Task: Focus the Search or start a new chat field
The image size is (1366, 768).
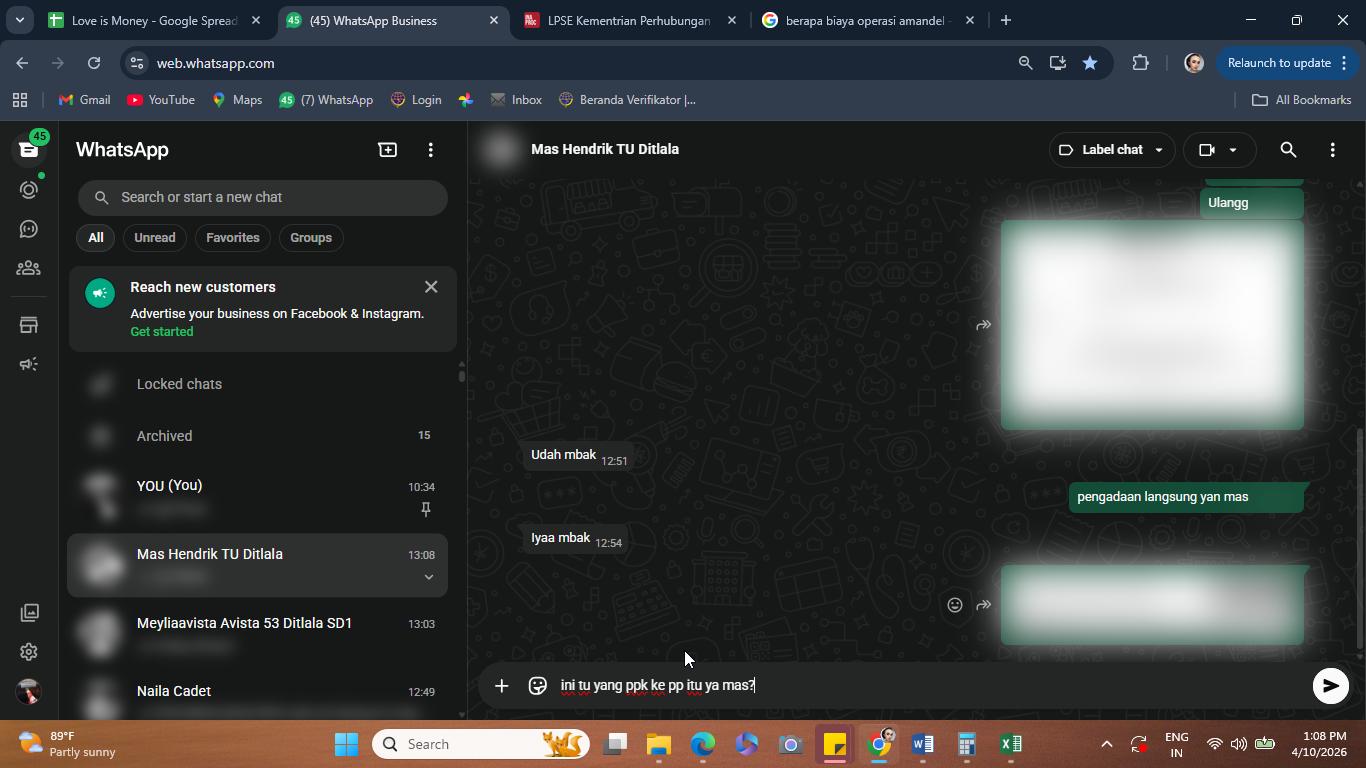Action: (x=263, y=197)
